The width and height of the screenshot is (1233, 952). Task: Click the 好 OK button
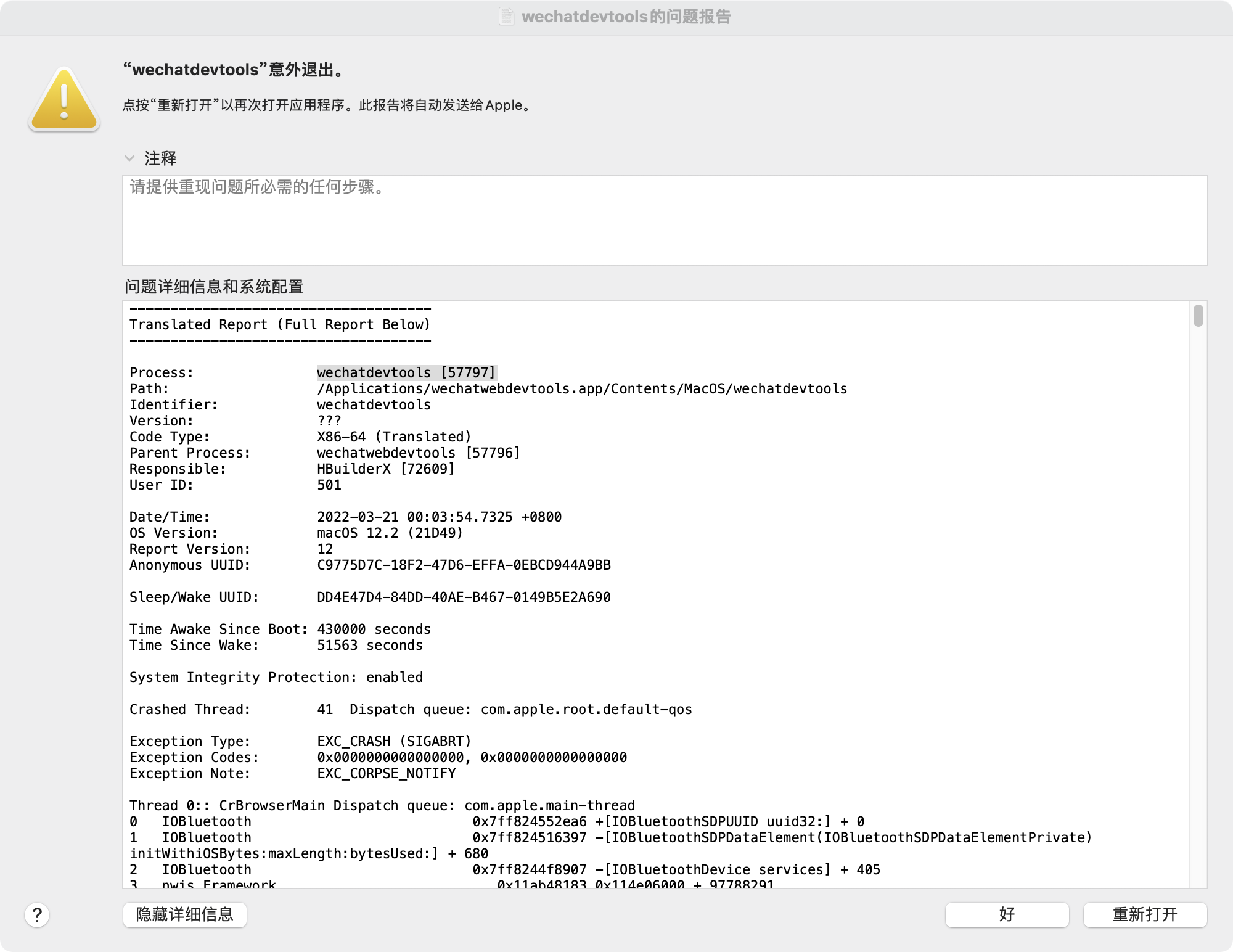pyautogui.click(x=1007, y=914)
